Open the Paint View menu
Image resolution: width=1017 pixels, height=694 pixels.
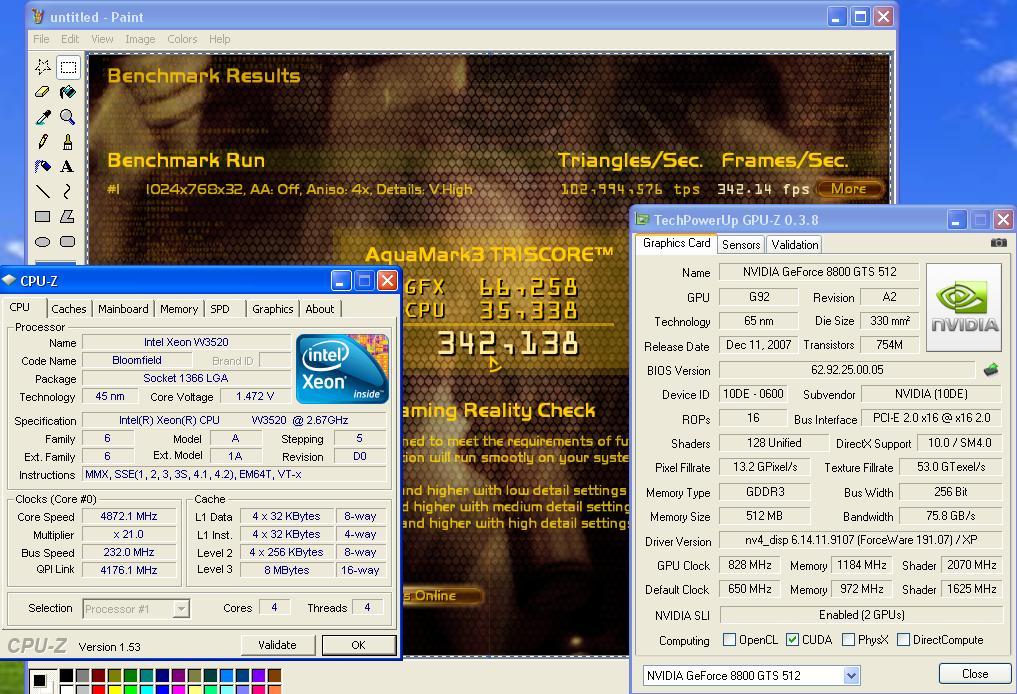click(x=102, y=39)
